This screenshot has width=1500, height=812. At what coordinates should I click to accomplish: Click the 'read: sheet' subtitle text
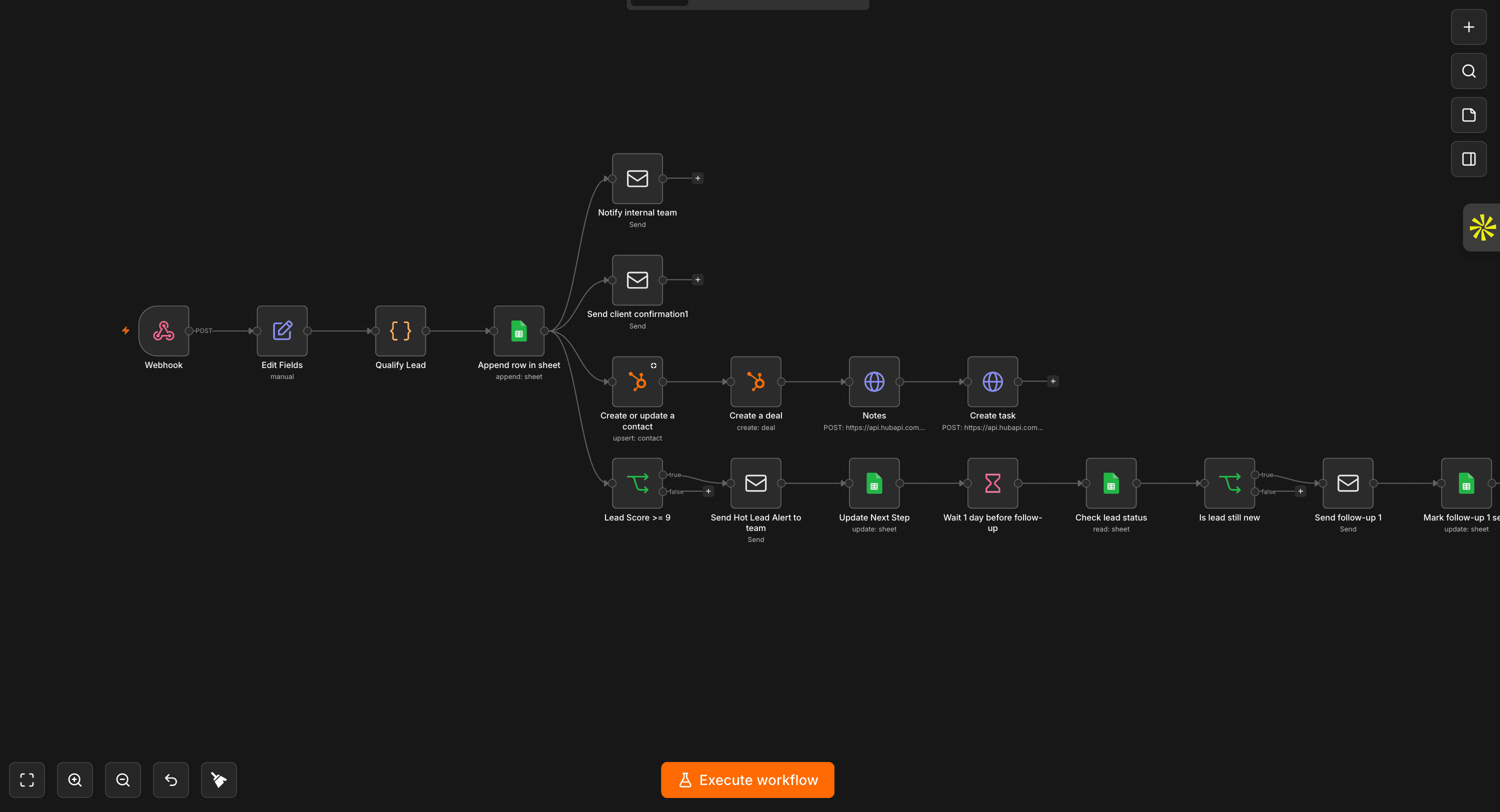(1111, 529)
